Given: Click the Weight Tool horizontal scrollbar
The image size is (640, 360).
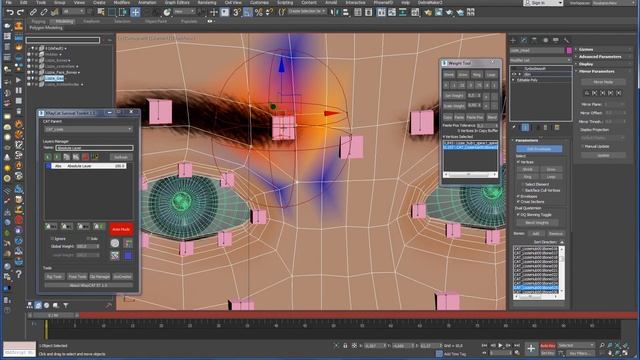Looking at the screenshot, I should (x=471, y=175).
